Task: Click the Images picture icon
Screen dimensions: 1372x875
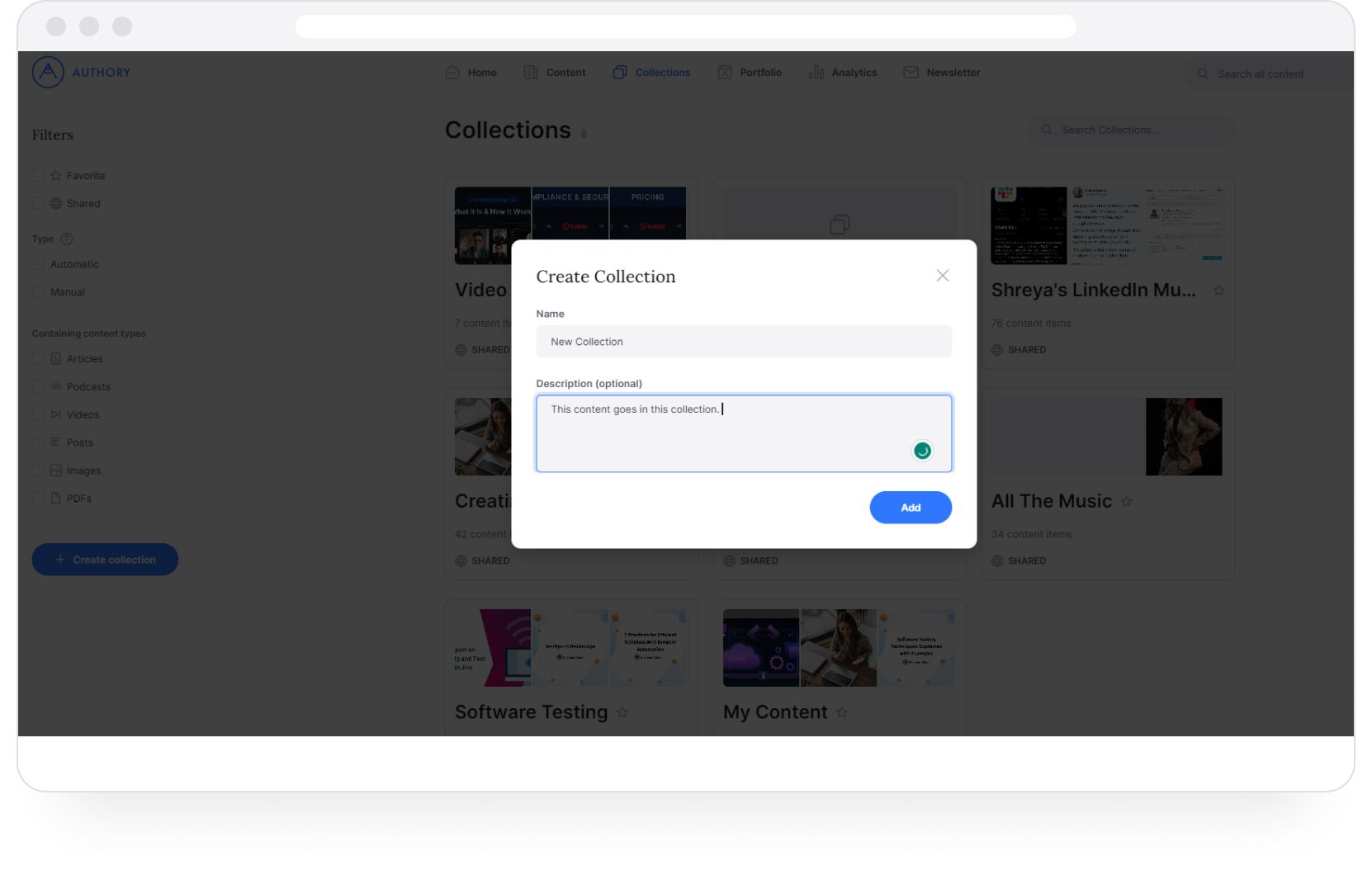Action: (x=56, y=471)
